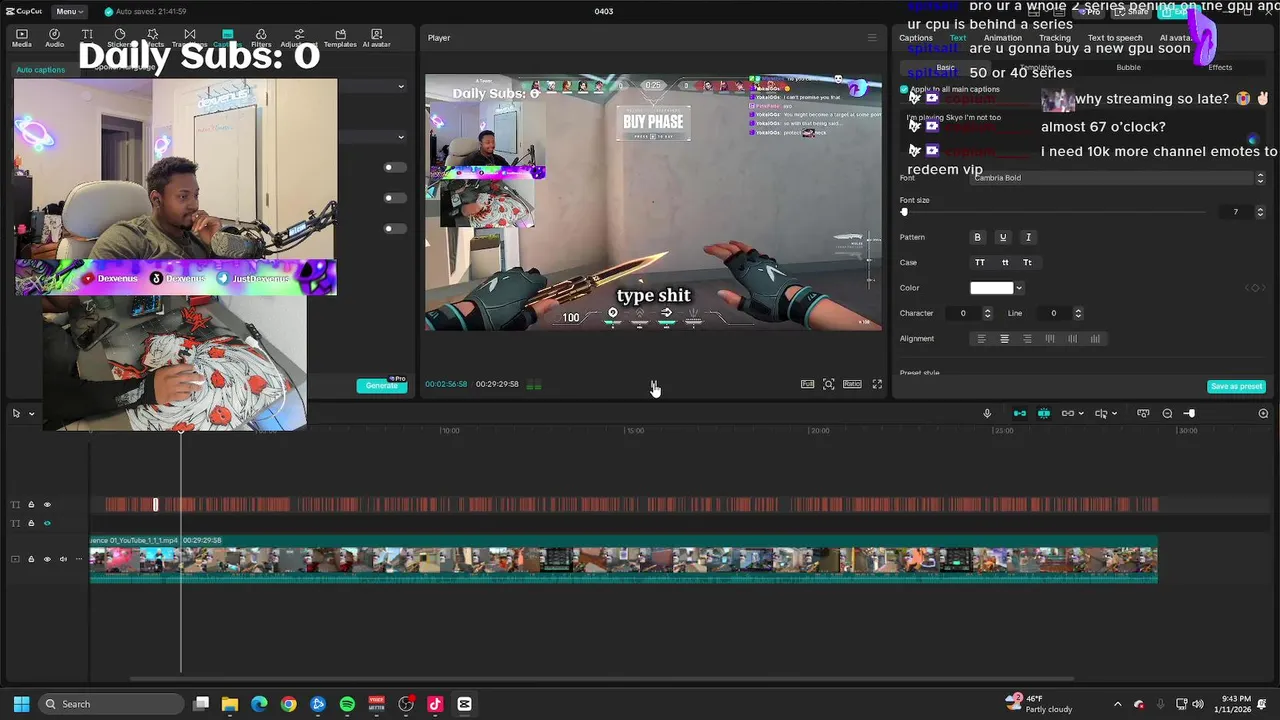The image size is (1280, 720).
Task: Open player fullscreen icon
Action: [877, 384]
